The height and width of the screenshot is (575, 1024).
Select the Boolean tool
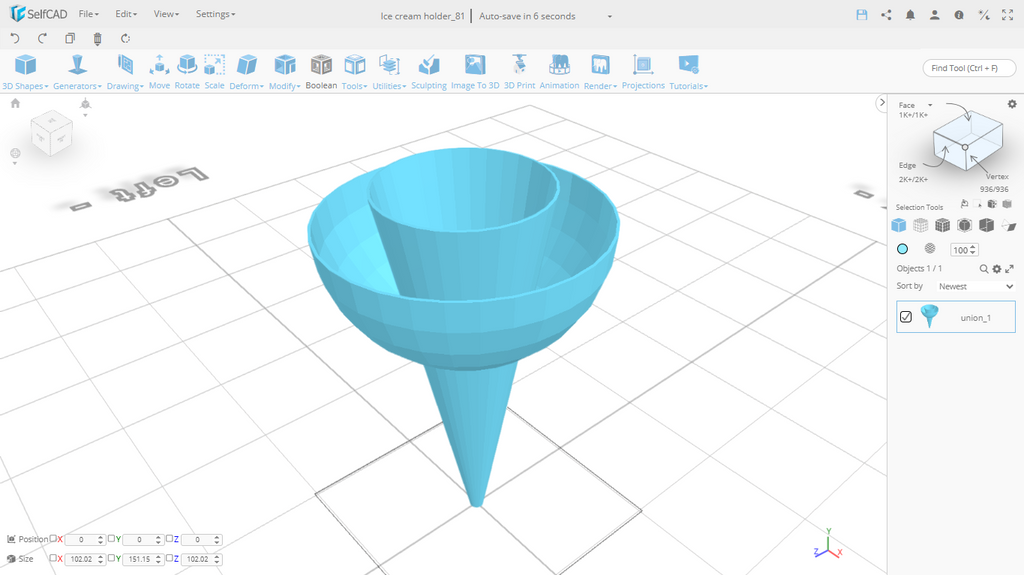(321, 73)
